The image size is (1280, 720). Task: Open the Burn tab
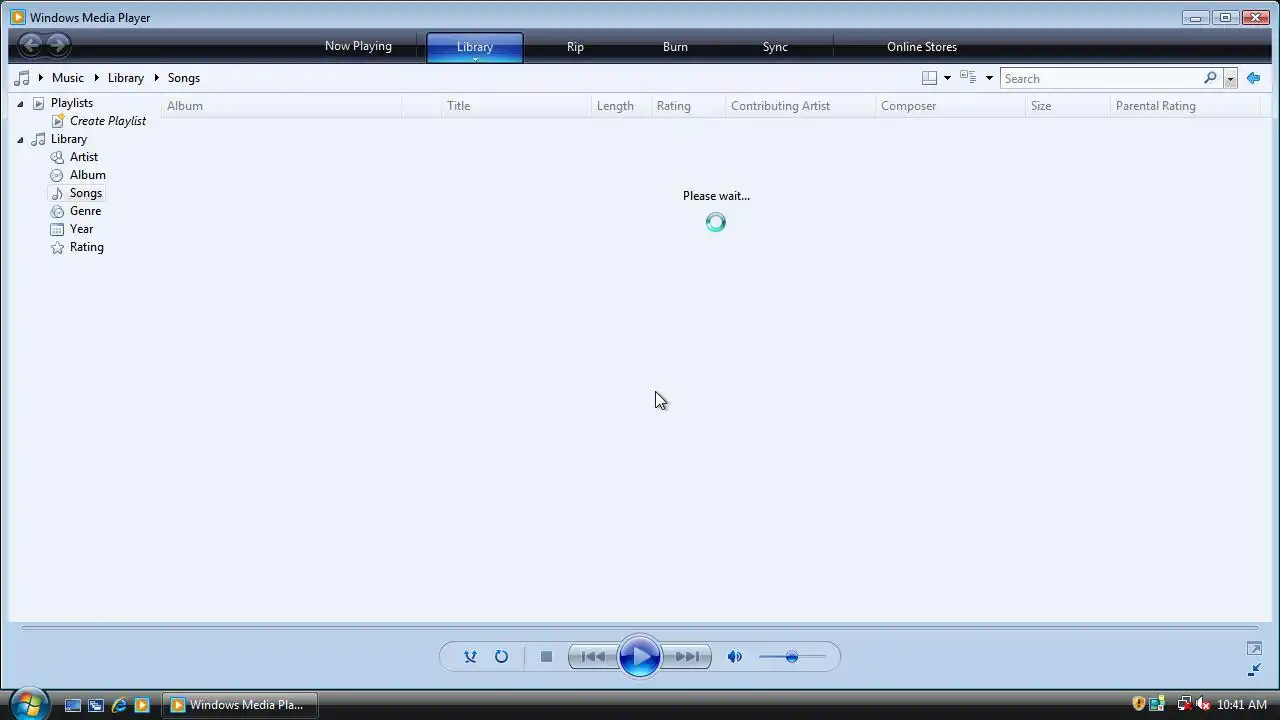click(x=675, y=47)
